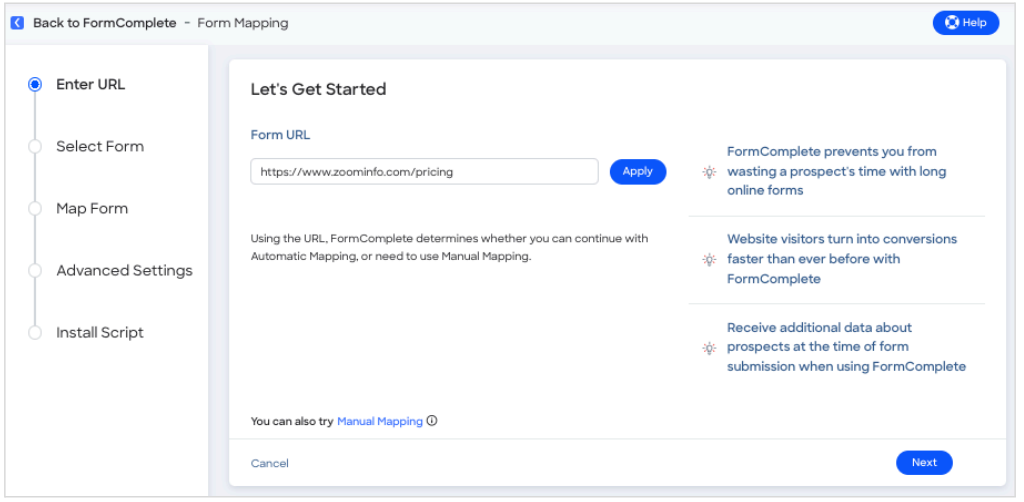Select the Select Form step circle
Image resolution: width=1024 pixels, height=502 pixels.
pyautogui.click(x=35, y=146)
